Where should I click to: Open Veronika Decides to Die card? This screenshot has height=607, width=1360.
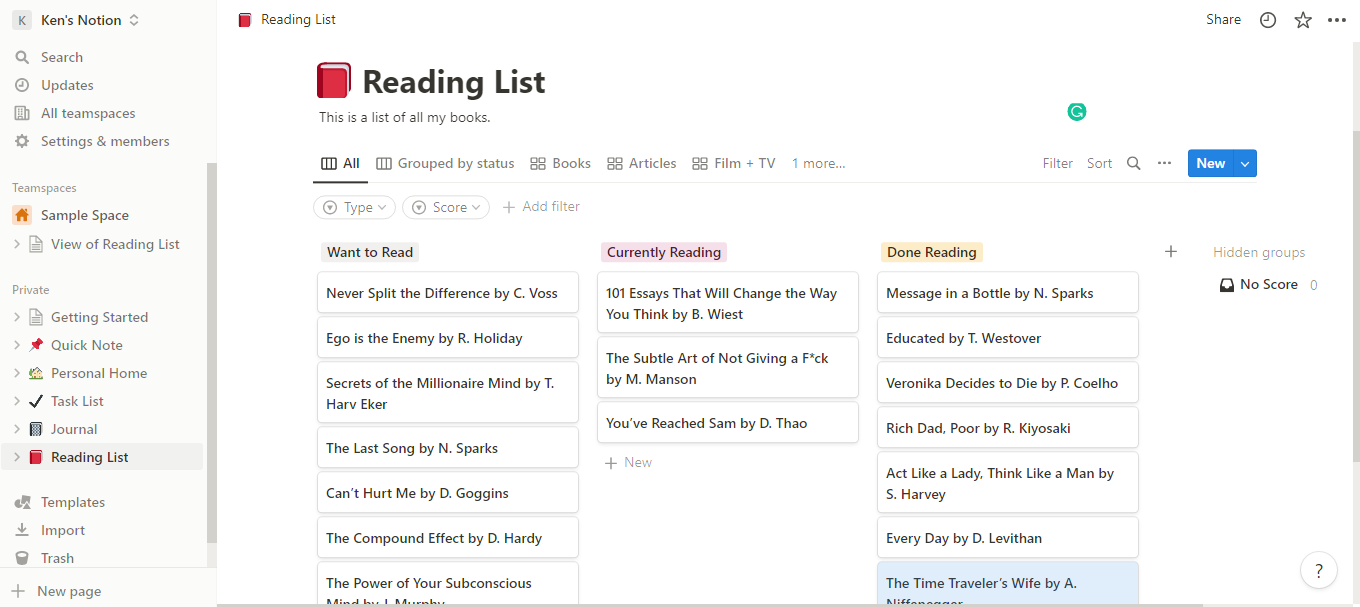tap(1008, 383)
